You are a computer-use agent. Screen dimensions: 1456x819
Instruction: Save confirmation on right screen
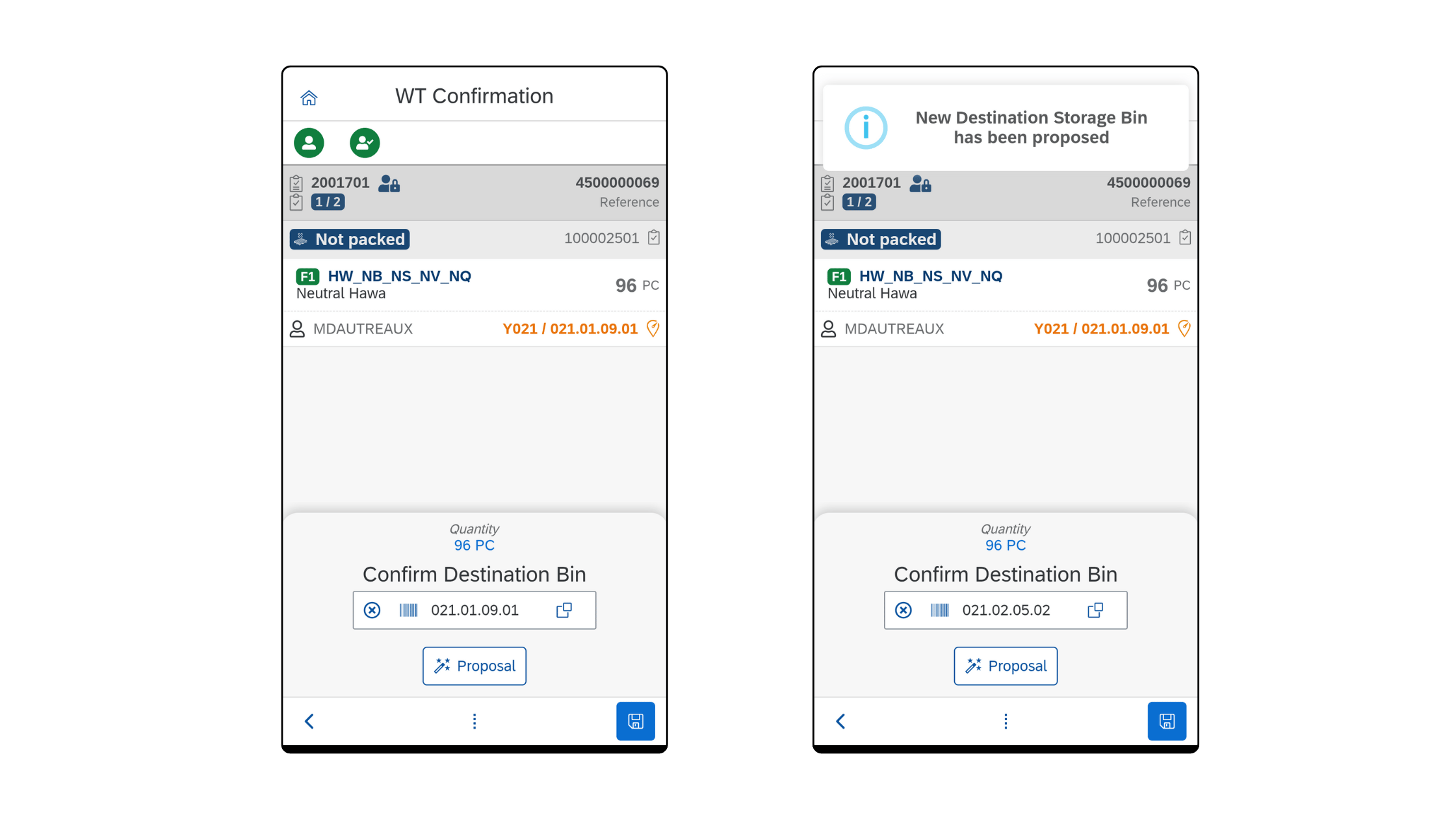1167,721
